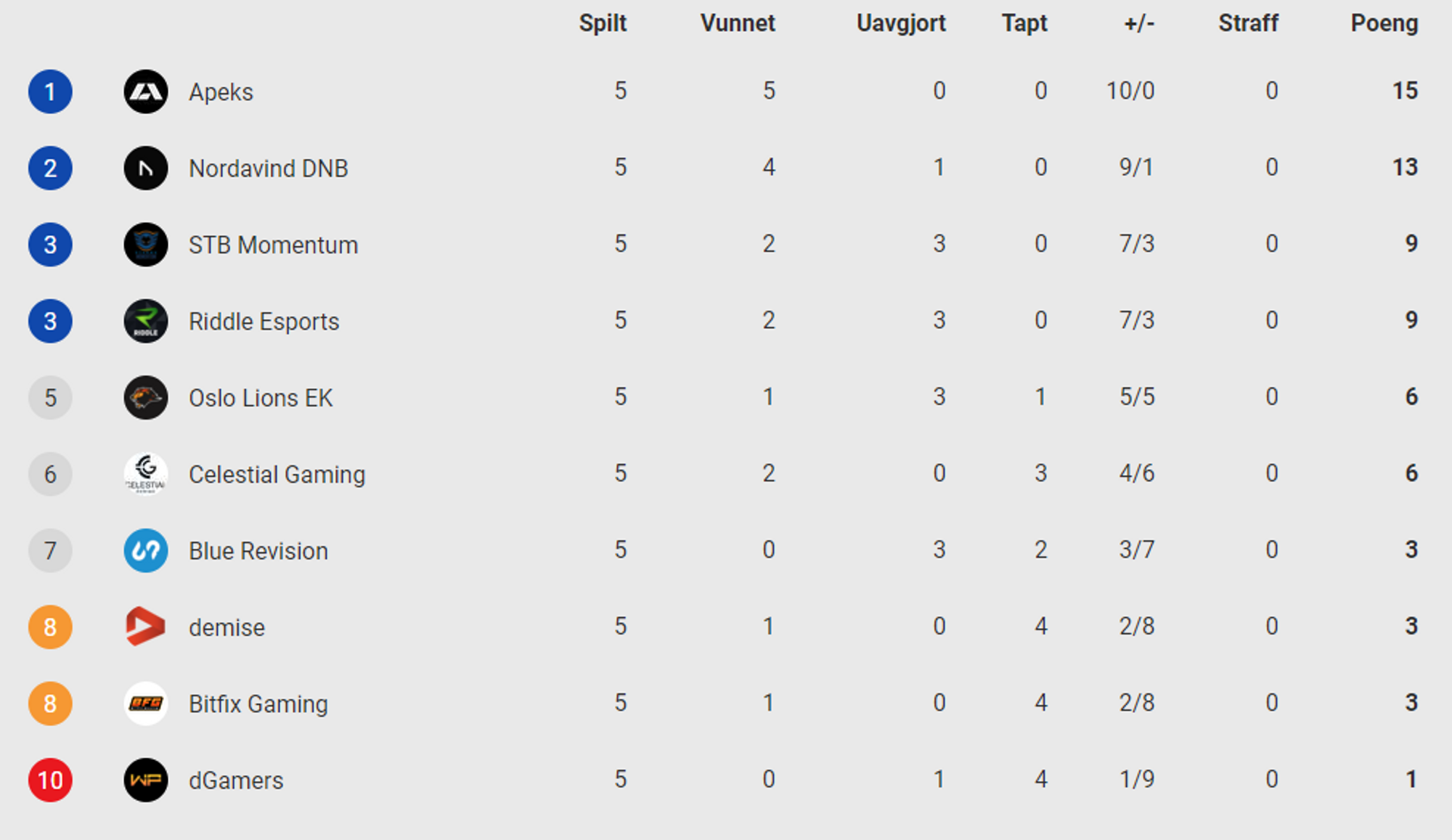Open the dGamers team name link
This screenshot has width=1452, height=840.
(236, 780)
